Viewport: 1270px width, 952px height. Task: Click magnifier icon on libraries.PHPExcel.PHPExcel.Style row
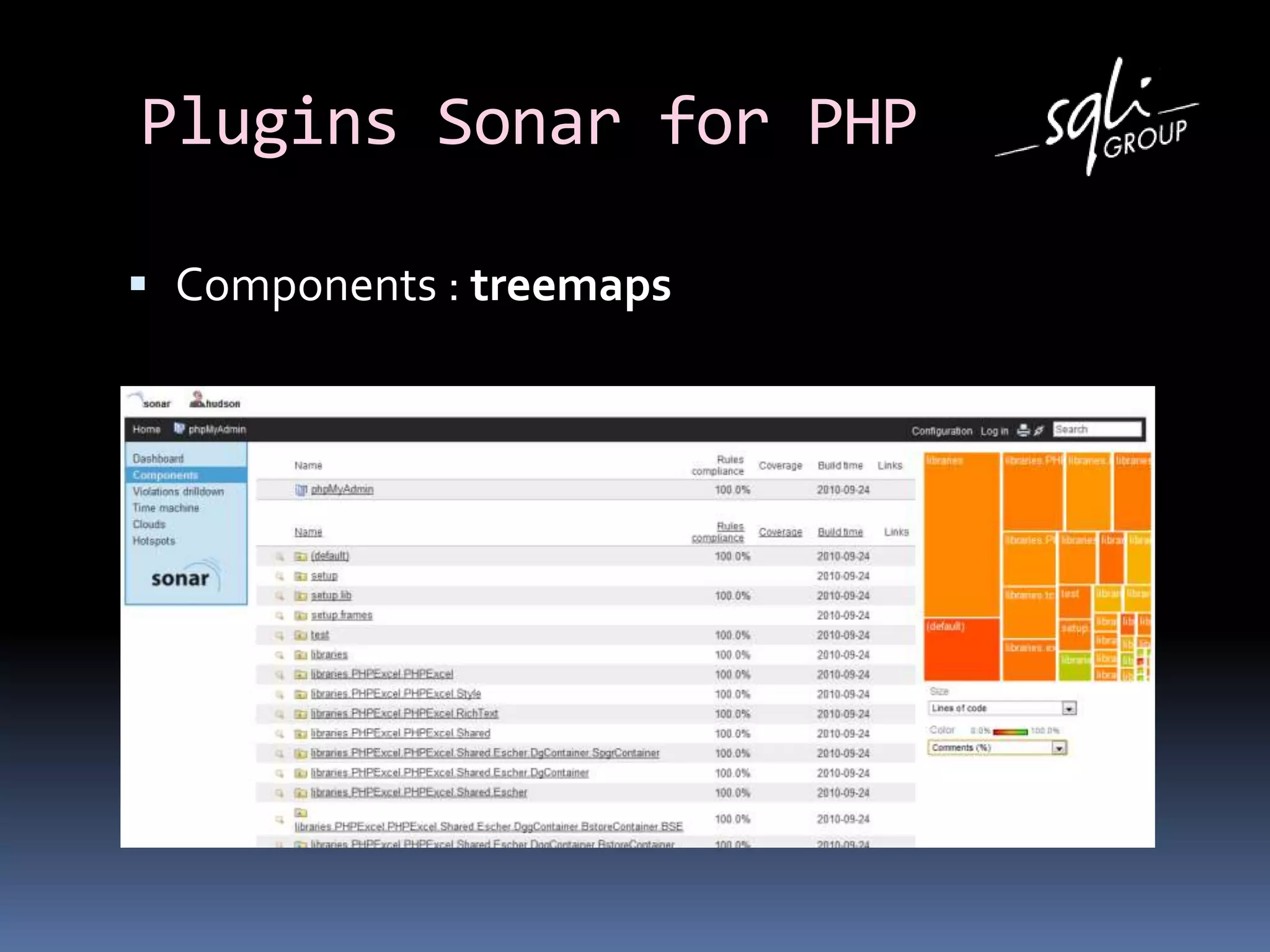(x=280, y=694)
